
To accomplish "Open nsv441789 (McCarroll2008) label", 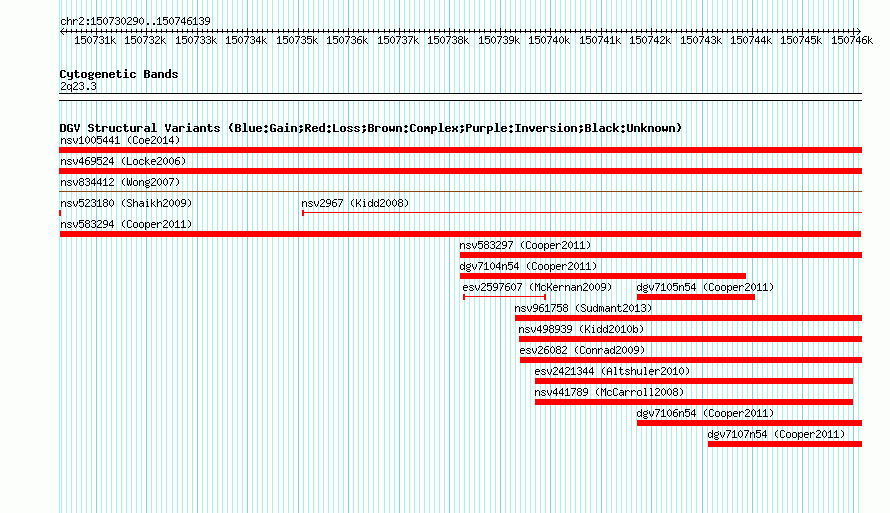I will 609,392.
